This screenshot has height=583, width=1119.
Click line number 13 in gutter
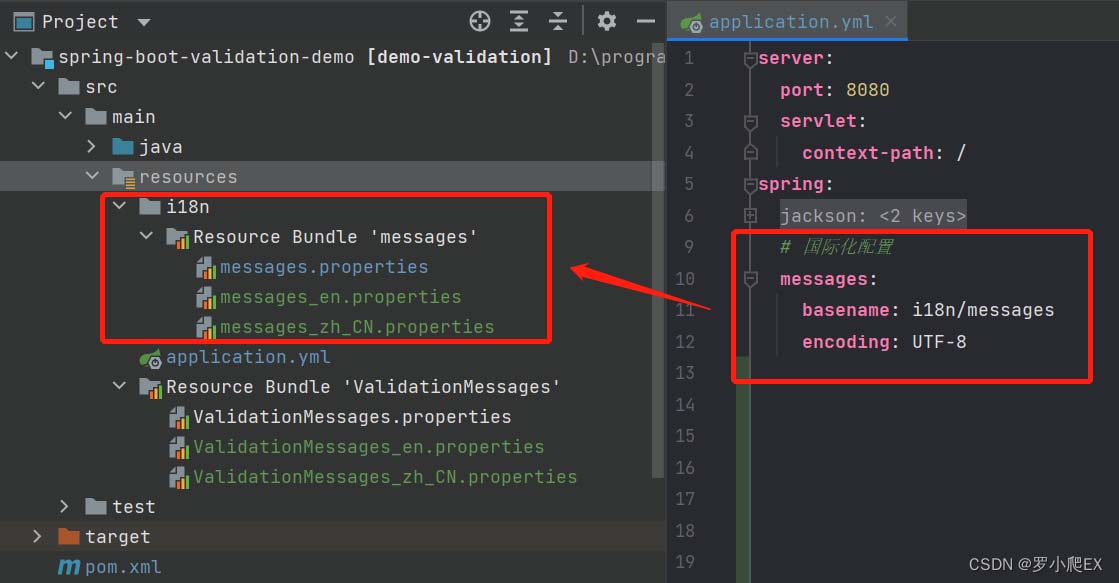[684, 372]
